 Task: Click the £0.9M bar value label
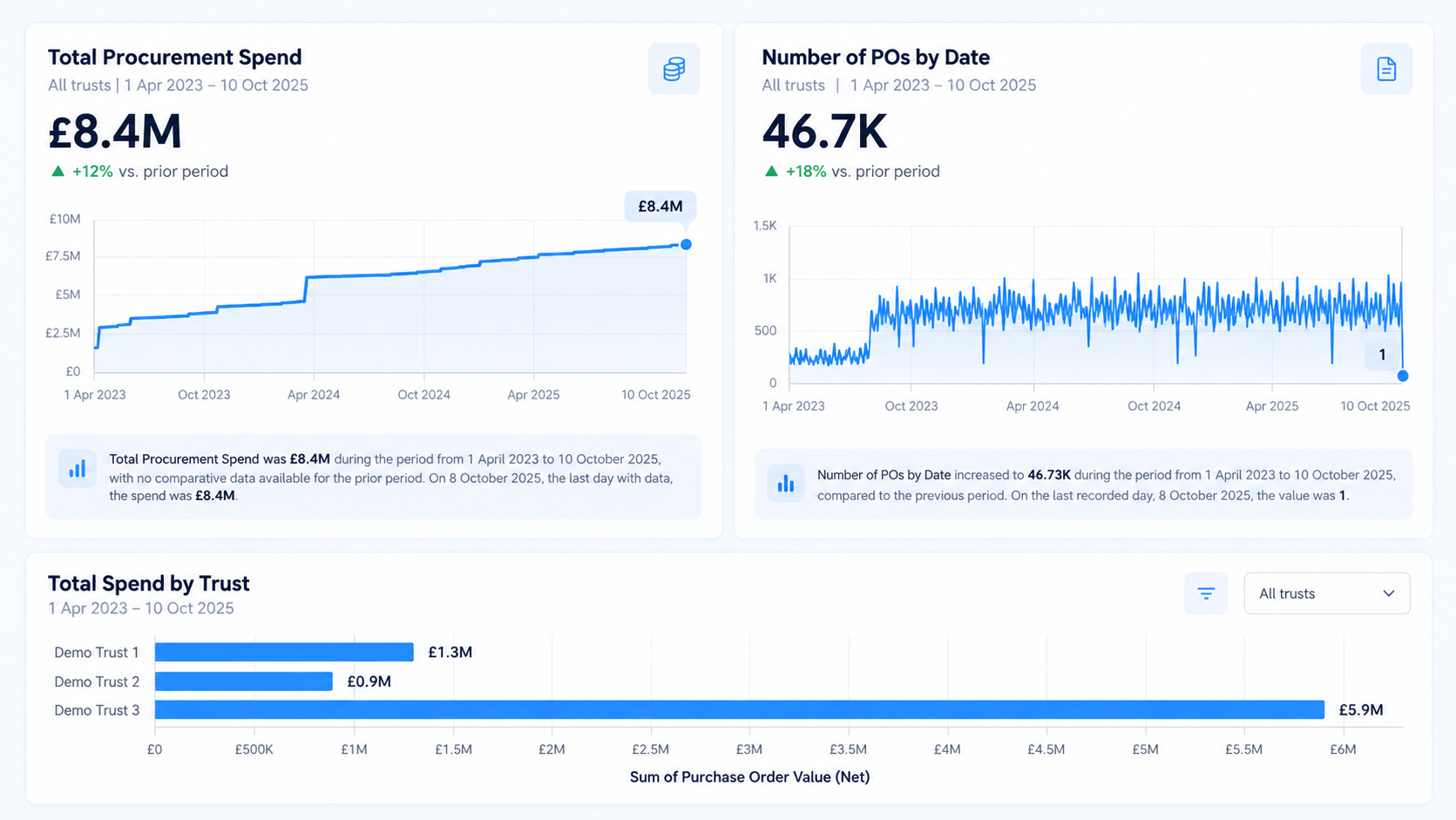(369, 681)
